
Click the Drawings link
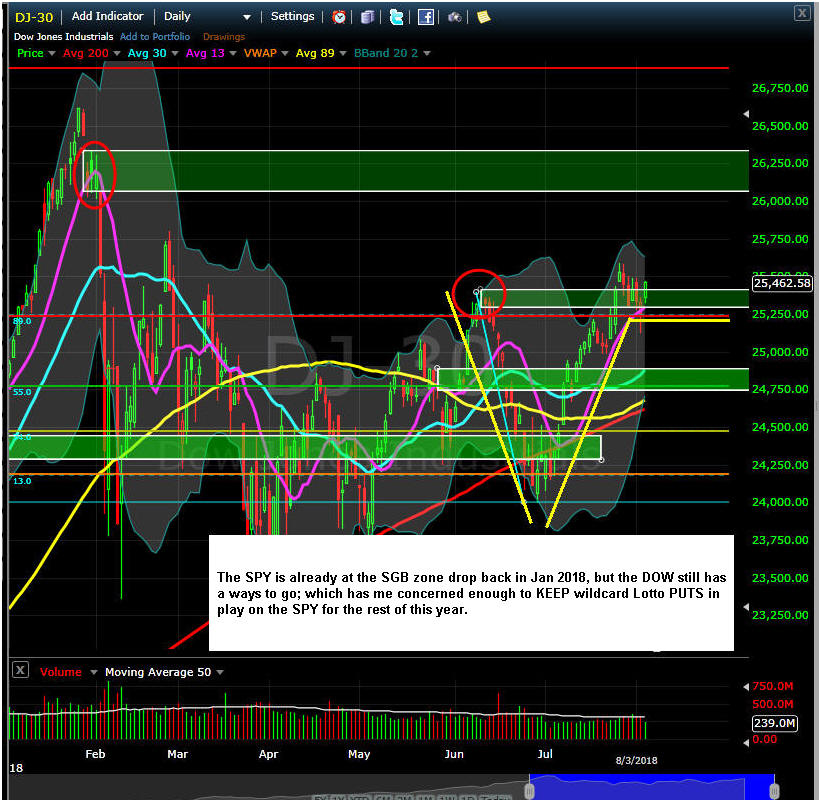pyautogui.click(x=223, y=37)
